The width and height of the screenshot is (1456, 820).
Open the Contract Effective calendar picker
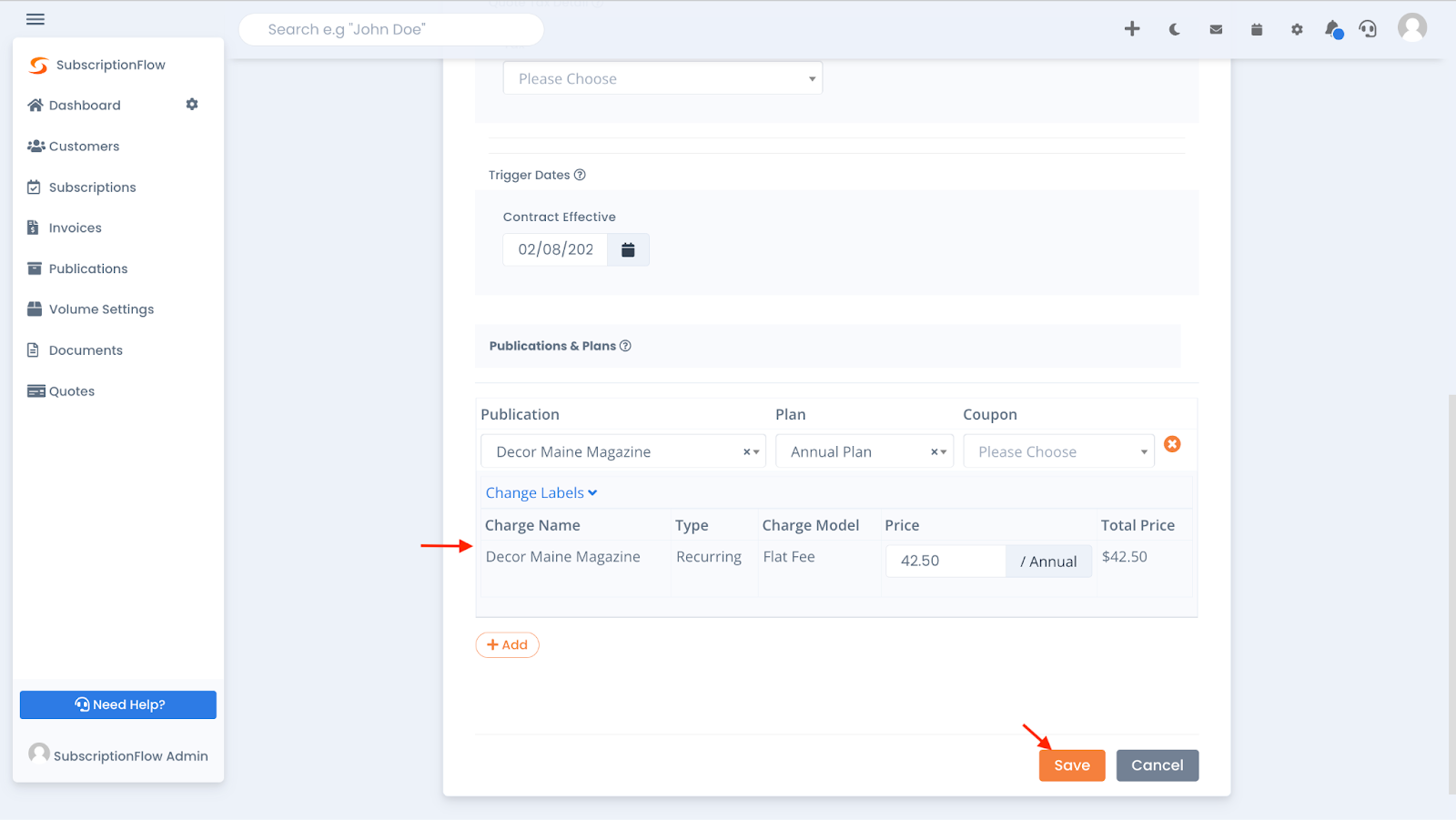(x=628, y=249)
